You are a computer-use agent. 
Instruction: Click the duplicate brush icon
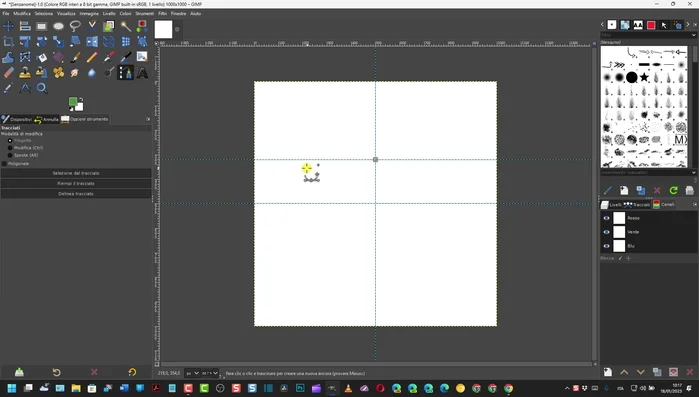[x=641, y=191]
